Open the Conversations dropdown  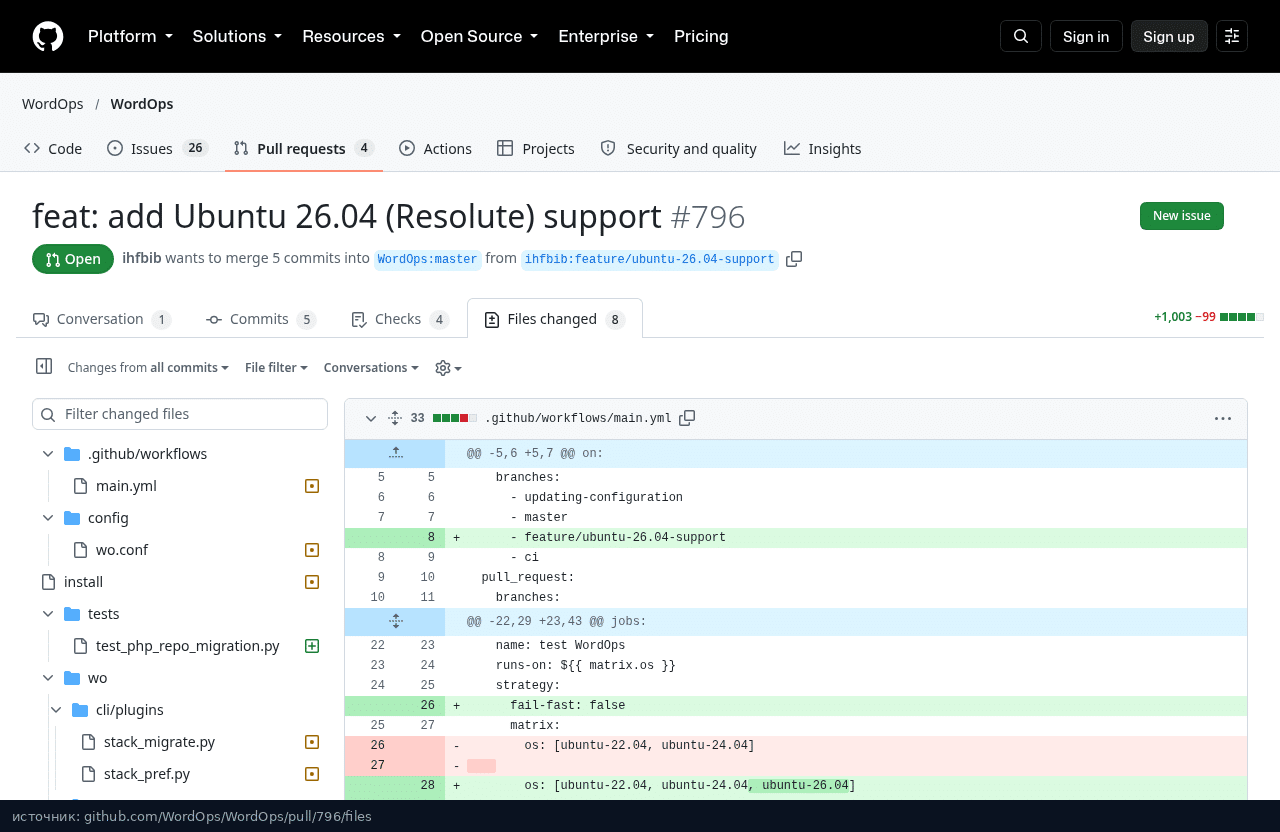371,368
